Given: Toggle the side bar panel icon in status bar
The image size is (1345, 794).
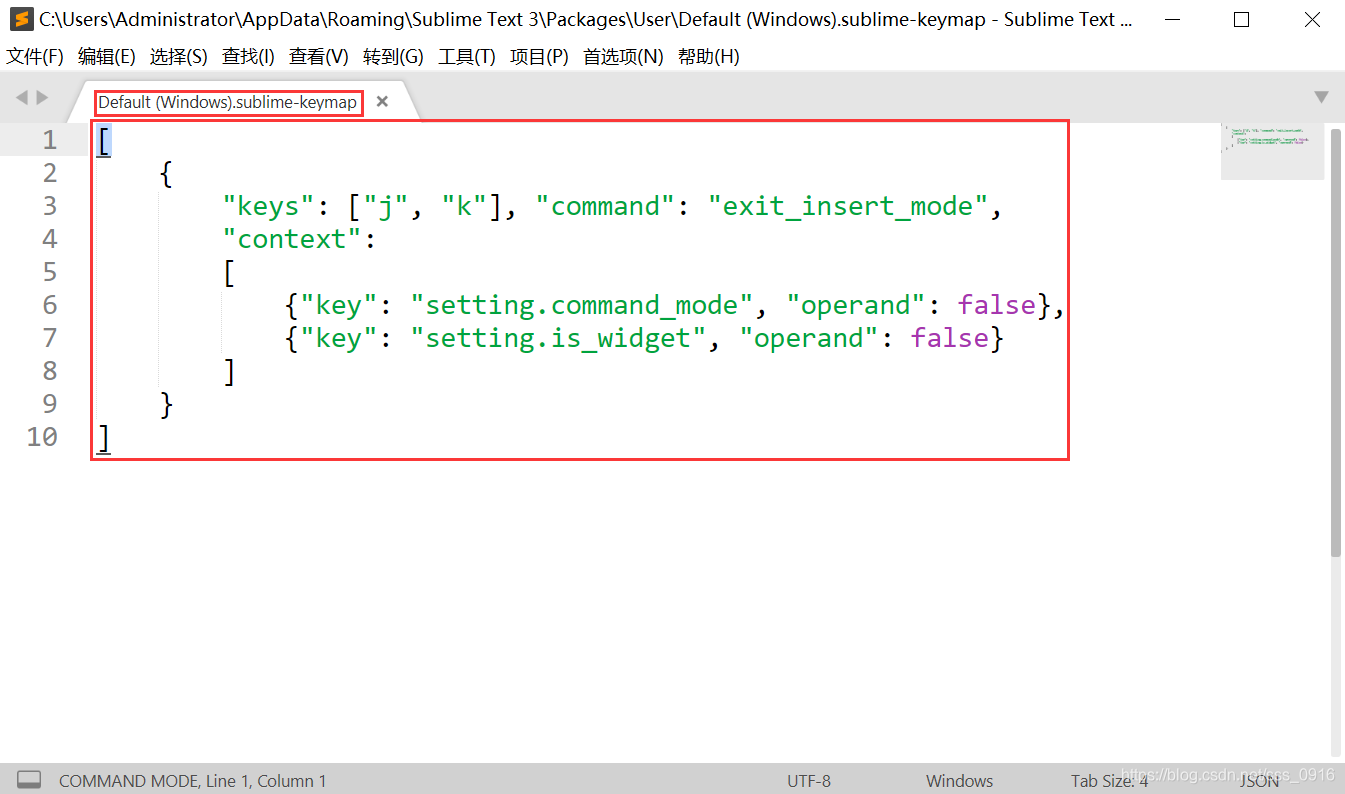Looking at the screenshot, I should [29, 780].
